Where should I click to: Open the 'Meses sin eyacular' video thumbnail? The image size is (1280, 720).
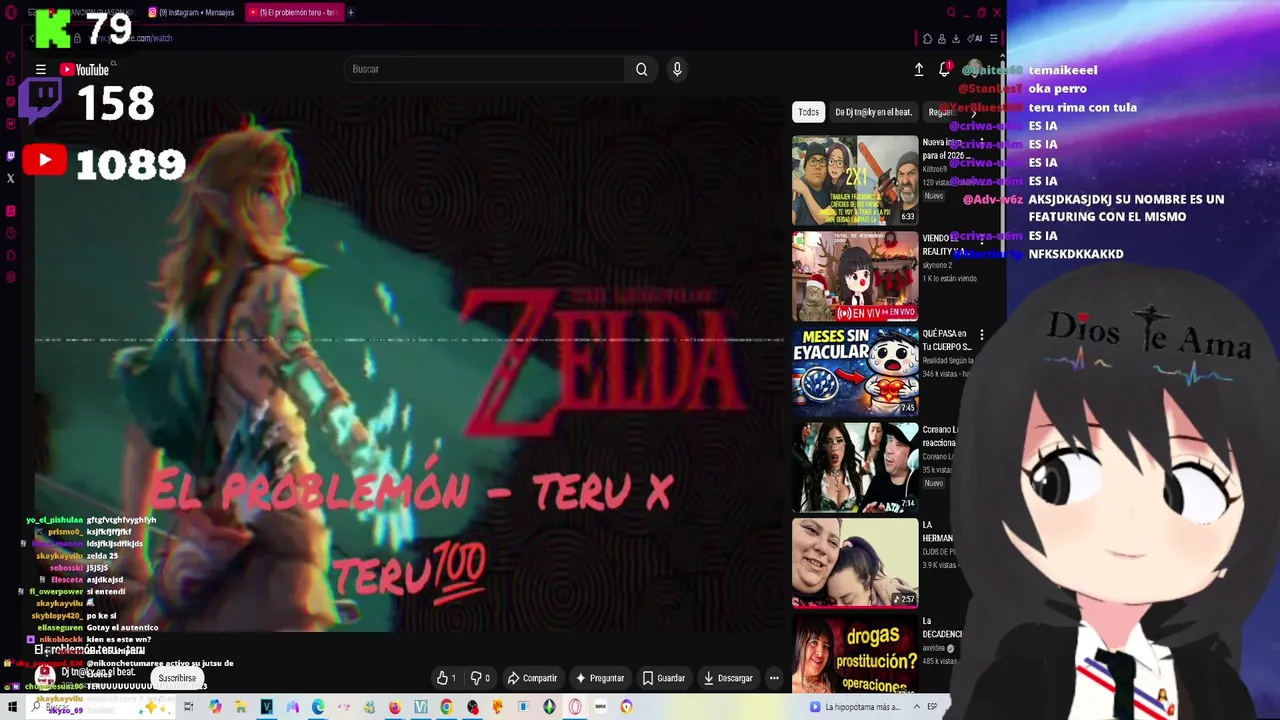(855, 373)
